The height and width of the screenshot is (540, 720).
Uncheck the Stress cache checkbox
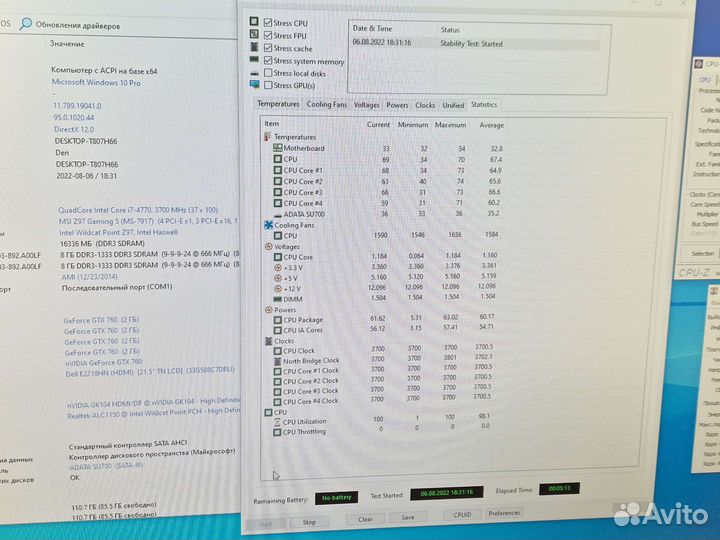268,48
